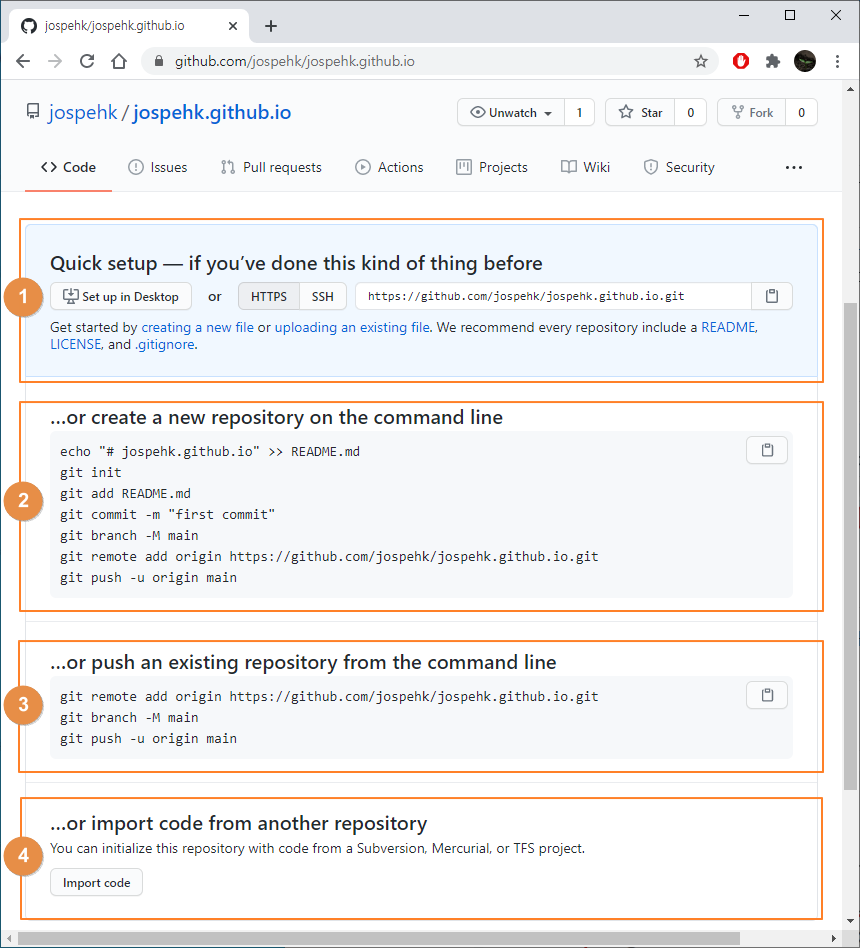This screenshot has width=860, height=948.
Task: Copy the create new repository commands
Action: pos(767,450)
